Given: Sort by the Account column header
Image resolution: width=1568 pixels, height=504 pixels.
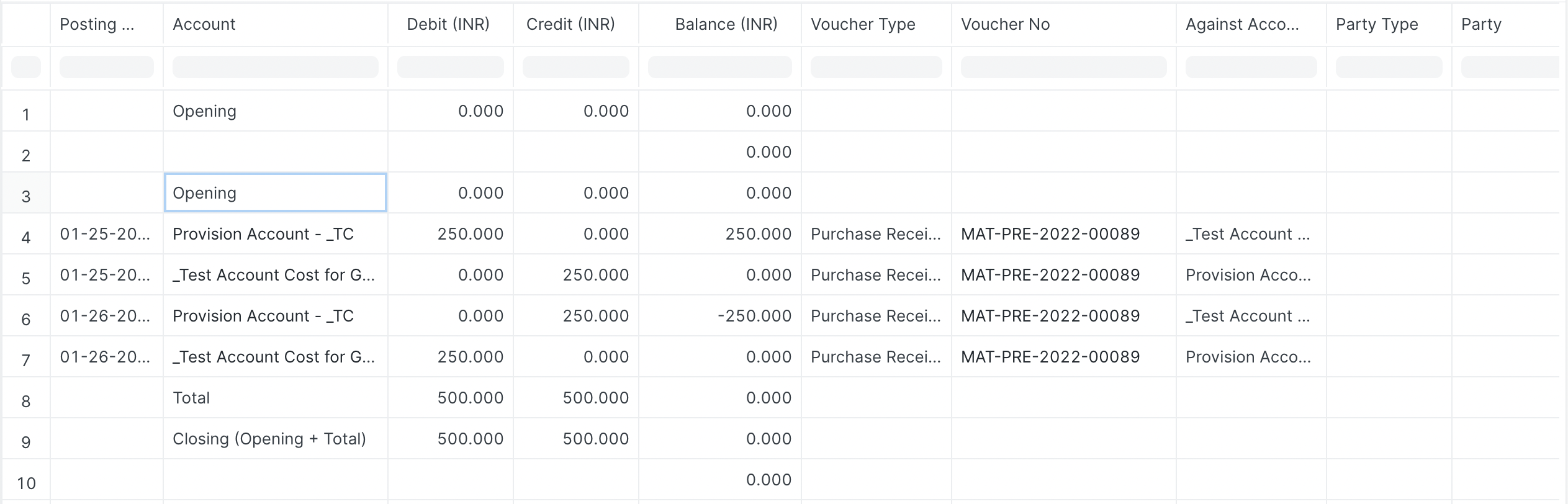Looking at the screenshot, I should (204, 24).
